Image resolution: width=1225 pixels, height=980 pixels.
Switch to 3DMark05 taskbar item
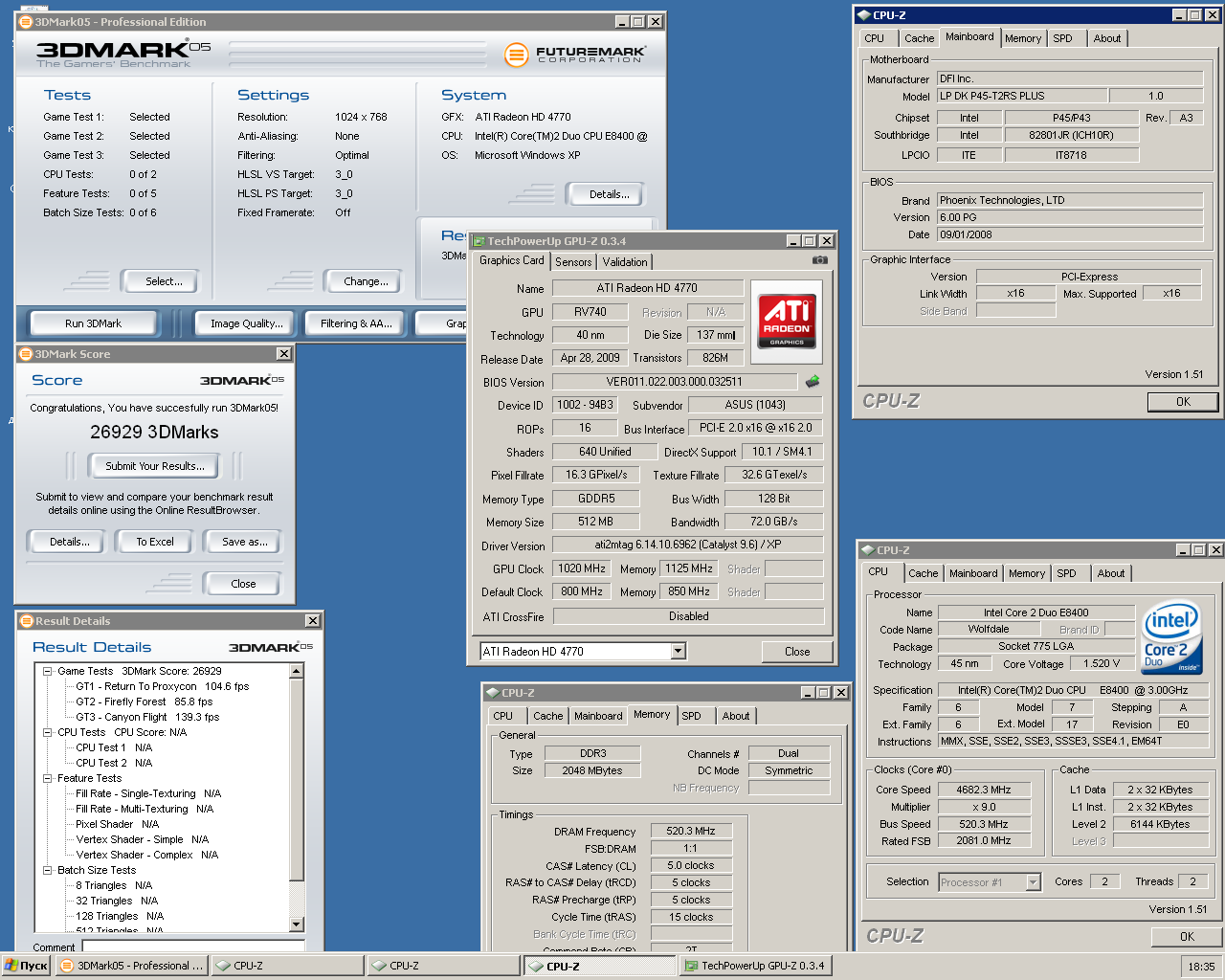132,966
